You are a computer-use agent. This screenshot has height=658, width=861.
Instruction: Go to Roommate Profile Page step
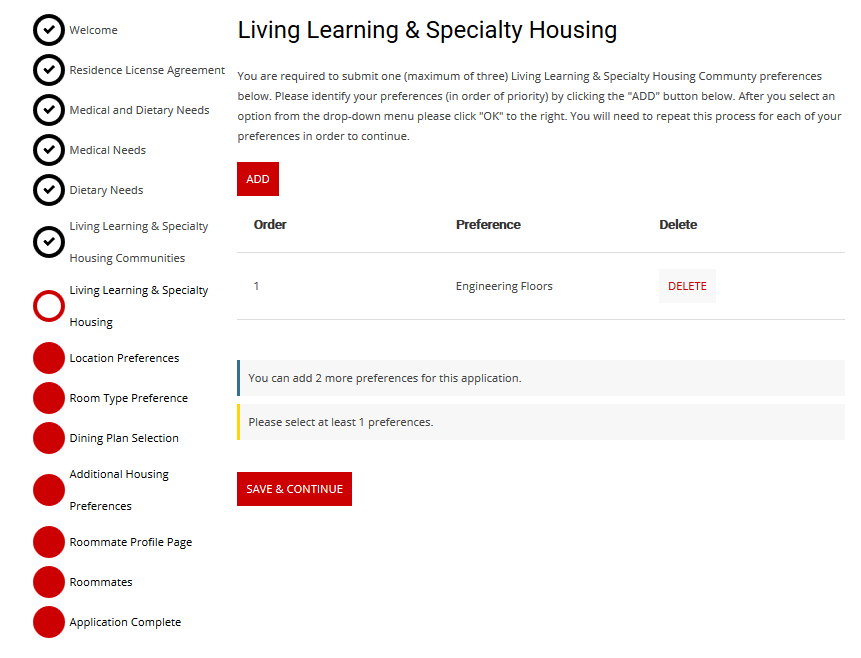coord(130,542)
